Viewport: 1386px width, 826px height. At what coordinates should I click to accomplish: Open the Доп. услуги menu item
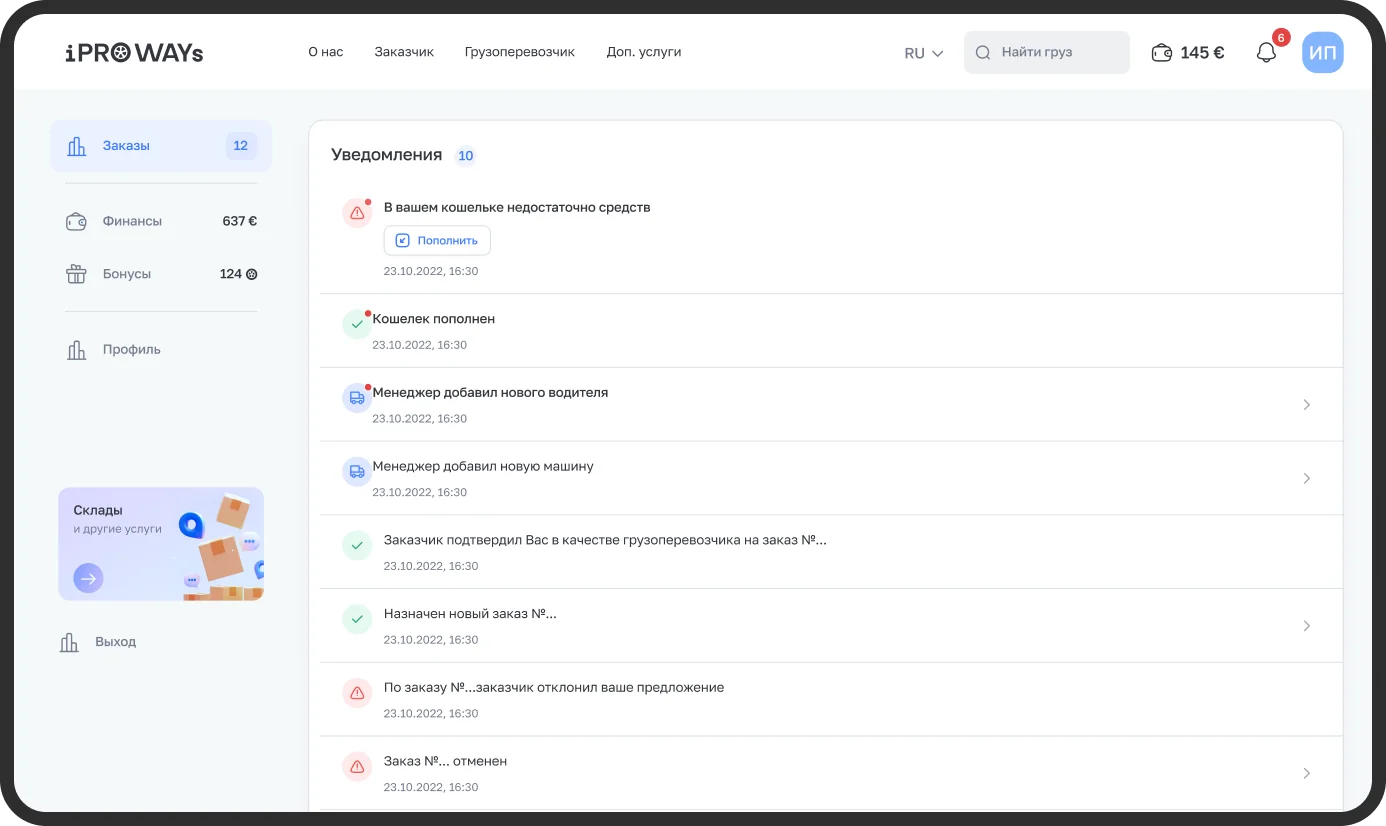pyautogui.click(x=643, y=52)
